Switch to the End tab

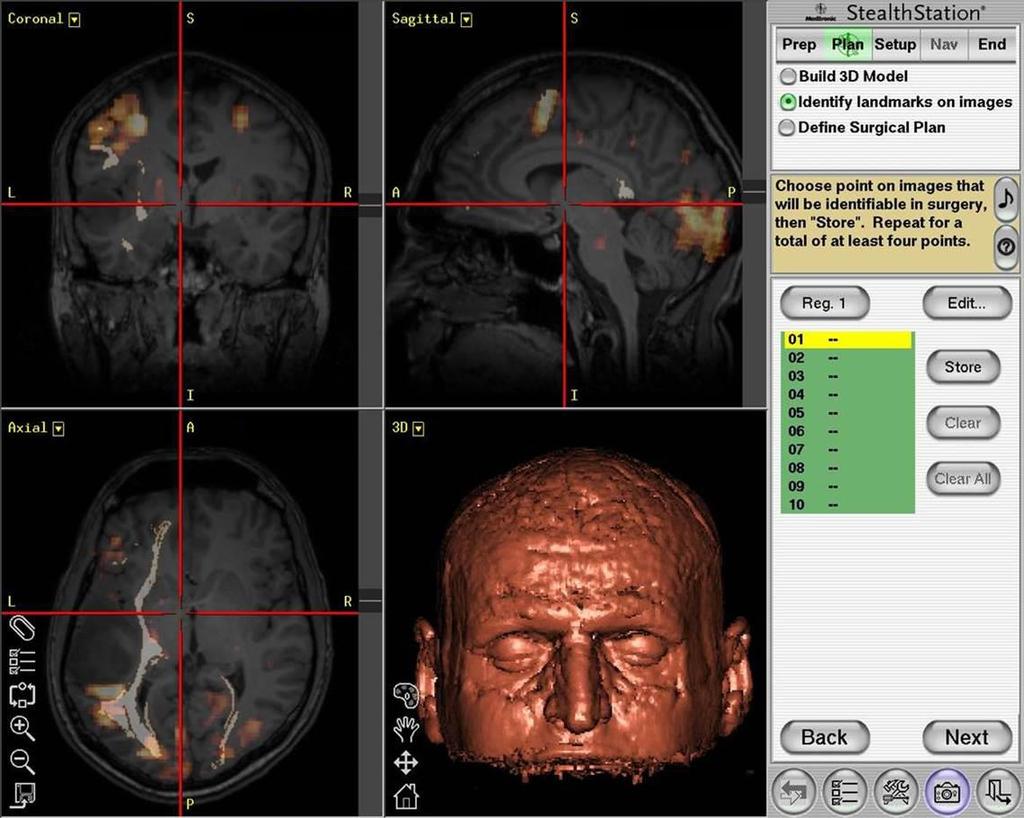pos(991,44)
